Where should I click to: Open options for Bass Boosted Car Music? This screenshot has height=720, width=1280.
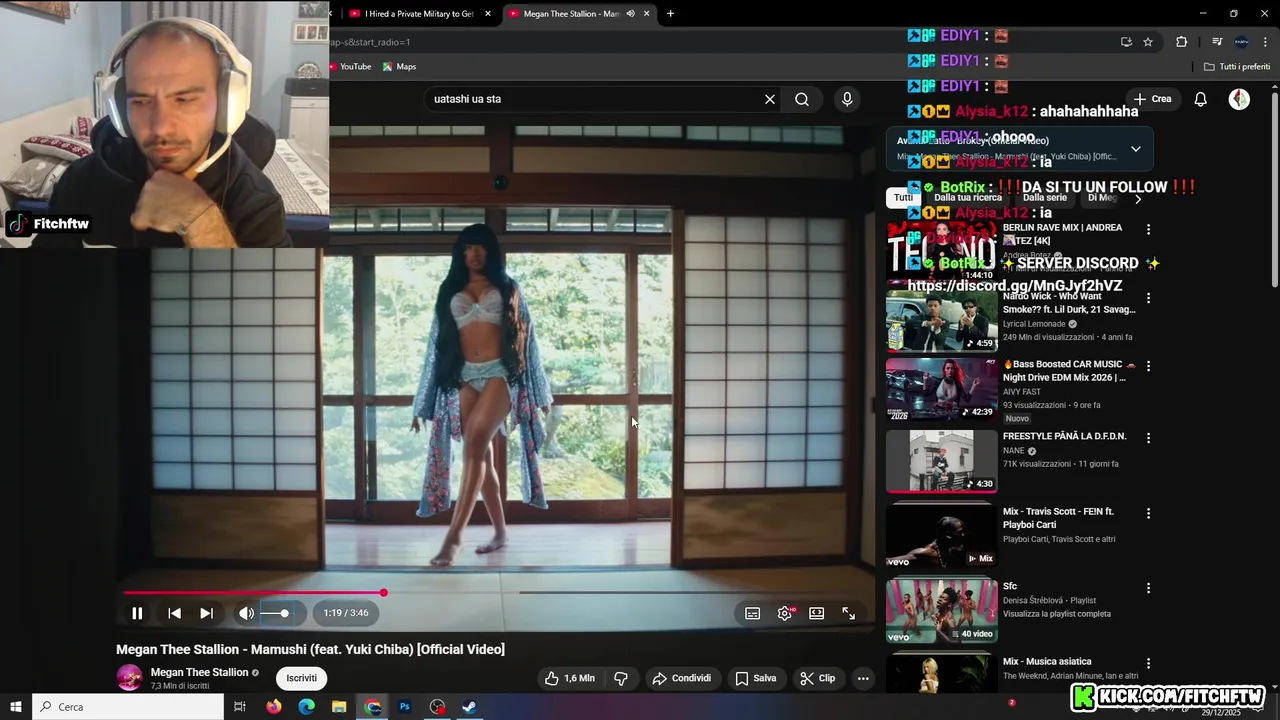(x=1148, y=366)
